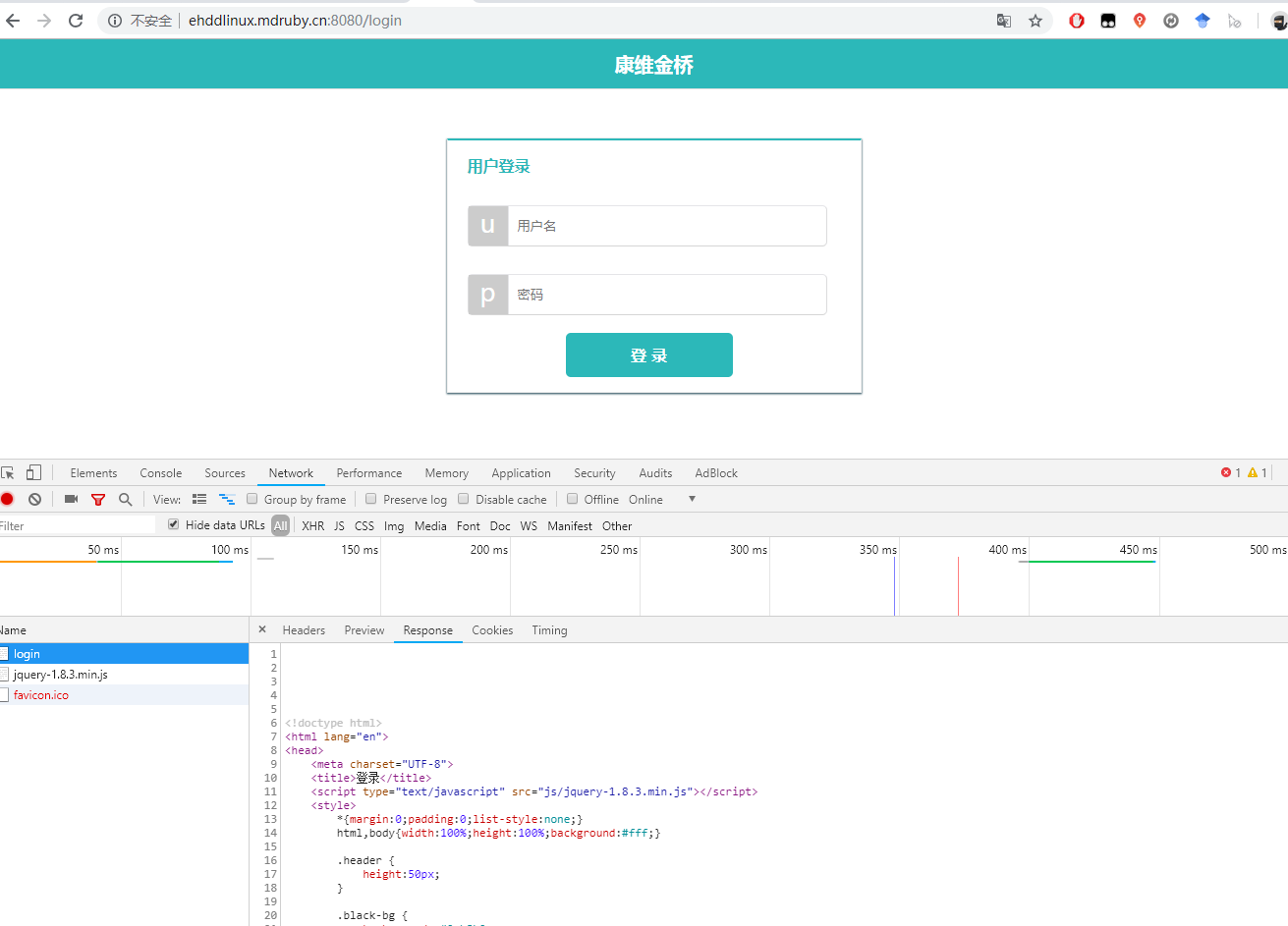Filter requests by Doc
1288x926 pixels.
pyautogui.click(x=500, y=525)
